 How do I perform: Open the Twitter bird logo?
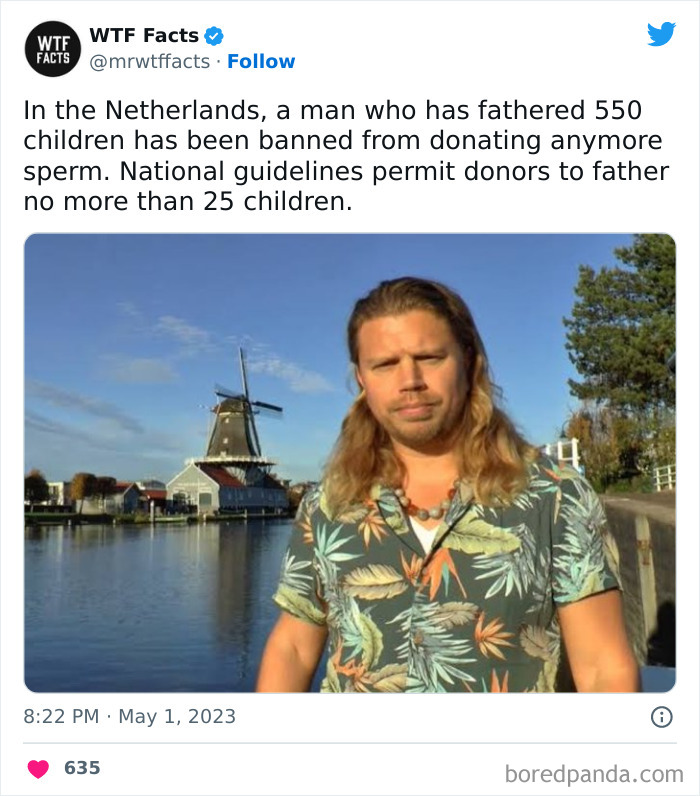click(660, 35)
